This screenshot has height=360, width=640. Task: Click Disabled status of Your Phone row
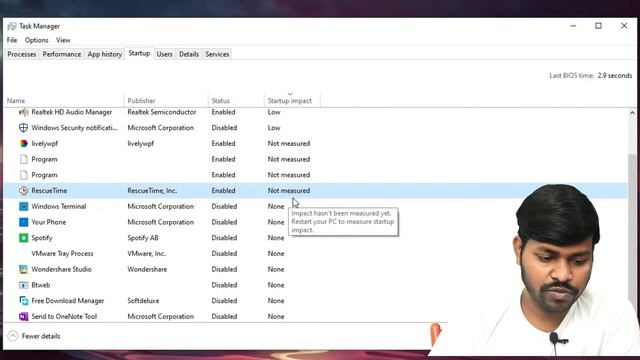point(224,222)
